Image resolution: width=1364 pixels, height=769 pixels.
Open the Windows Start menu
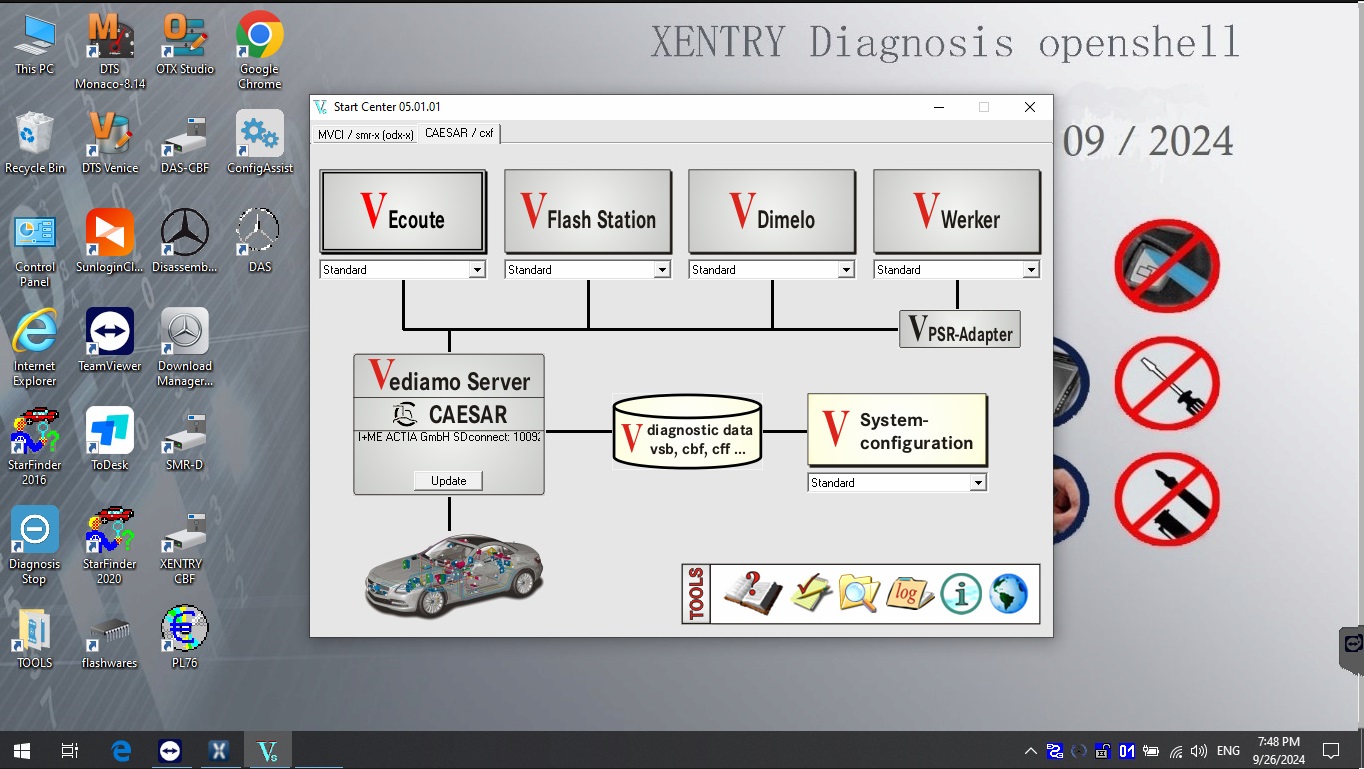point(22,750)
